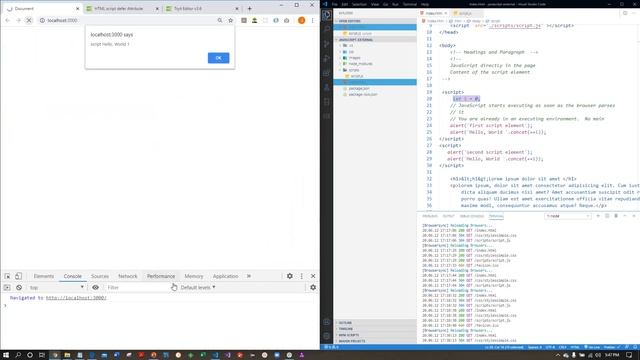The width and height of the screenshot is (640, 360).
Task: Split the editor to the right
Action: pyautogui.click(x=625, y=13)
